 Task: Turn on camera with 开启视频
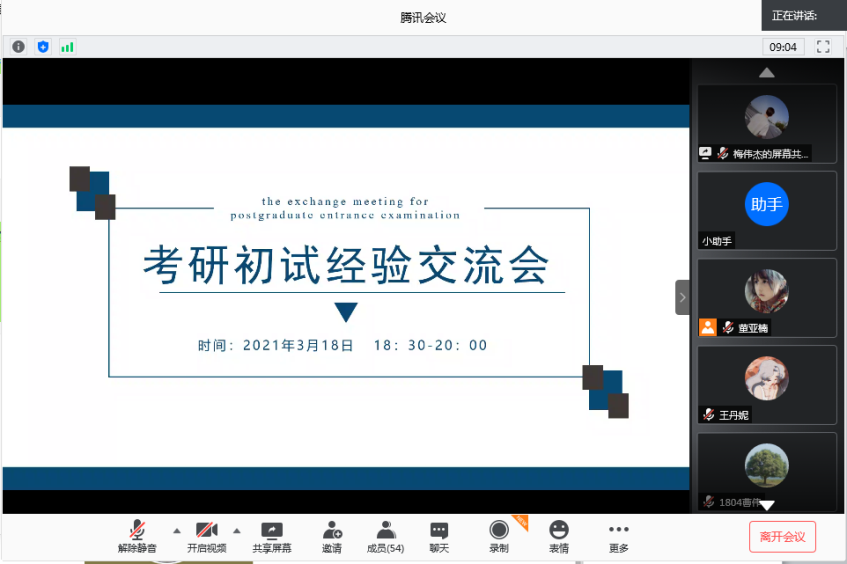coord(206,537)
